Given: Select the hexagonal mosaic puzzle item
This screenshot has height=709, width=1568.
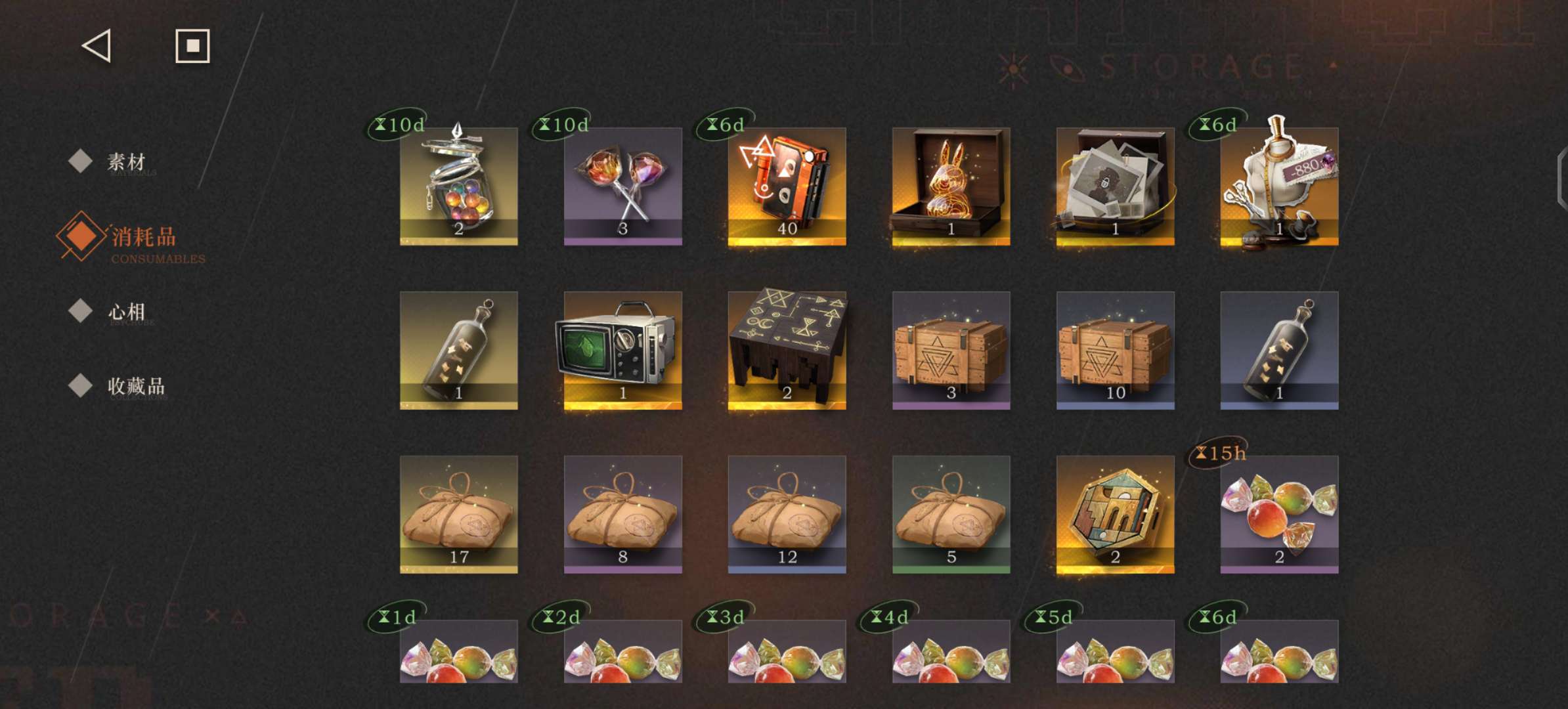Looking at the screenshot, I should [x=1115, y=515].
